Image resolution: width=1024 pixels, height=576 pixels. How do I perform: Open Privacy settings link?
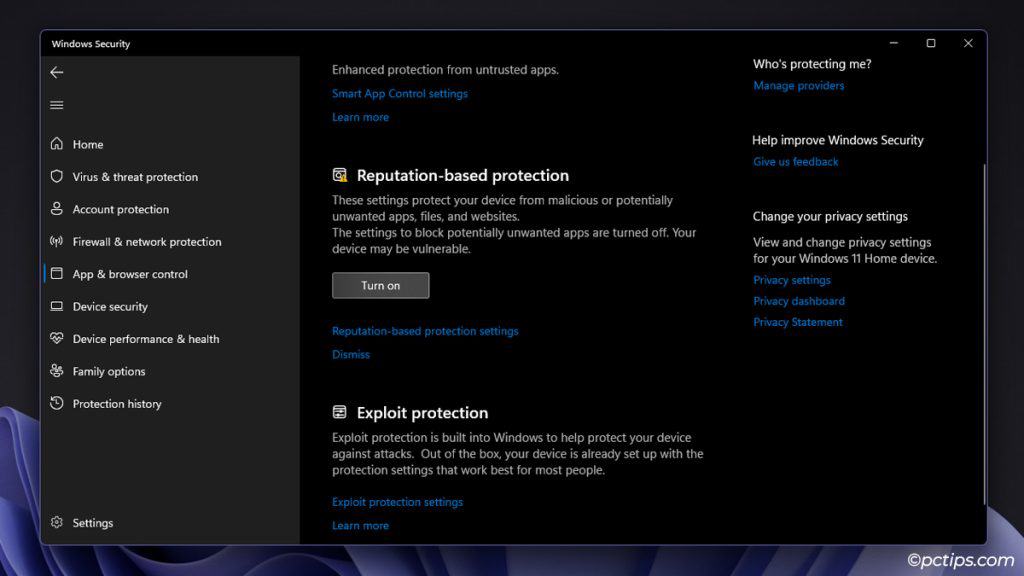click(x=792, y=280)
